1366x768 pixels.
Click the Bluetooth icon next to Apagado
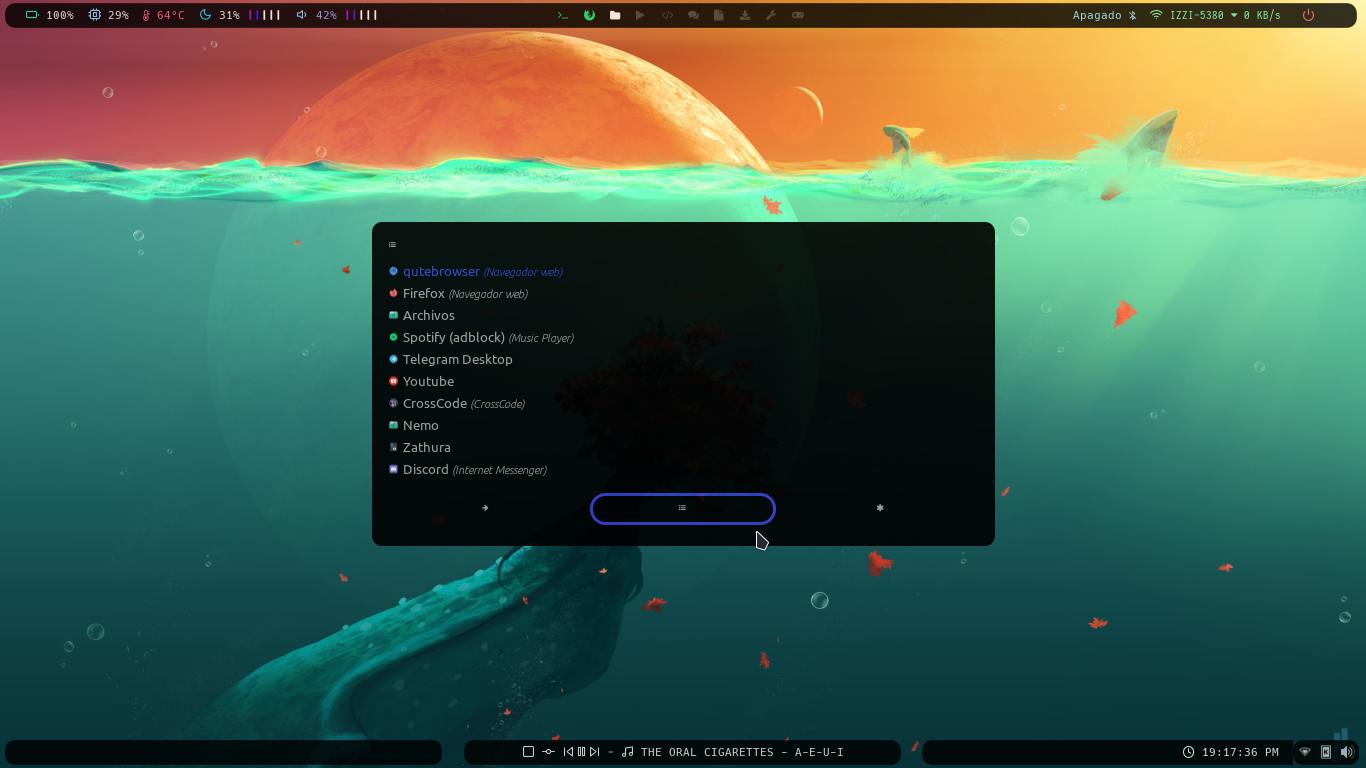(x=1133, y=15)
